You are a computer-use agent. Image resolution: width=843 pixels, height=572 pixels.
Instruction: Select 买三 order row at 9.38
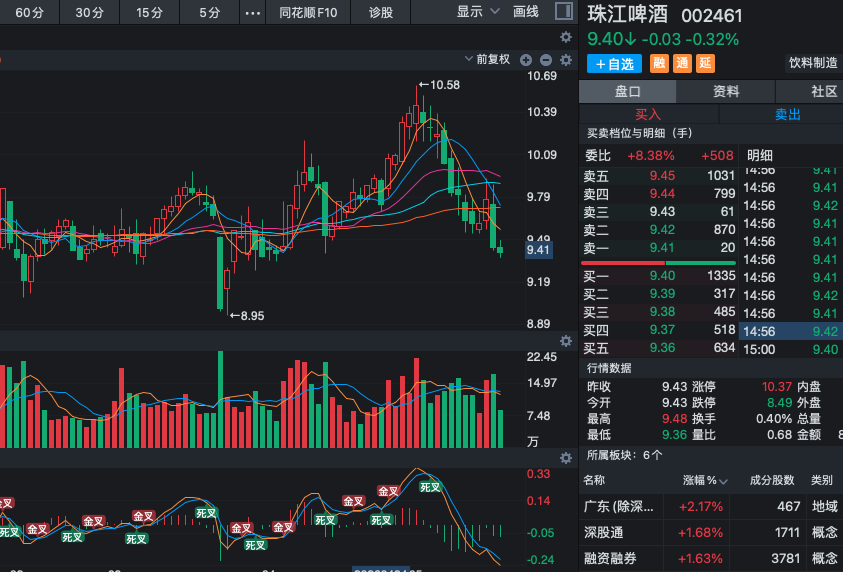click(659, 312)
